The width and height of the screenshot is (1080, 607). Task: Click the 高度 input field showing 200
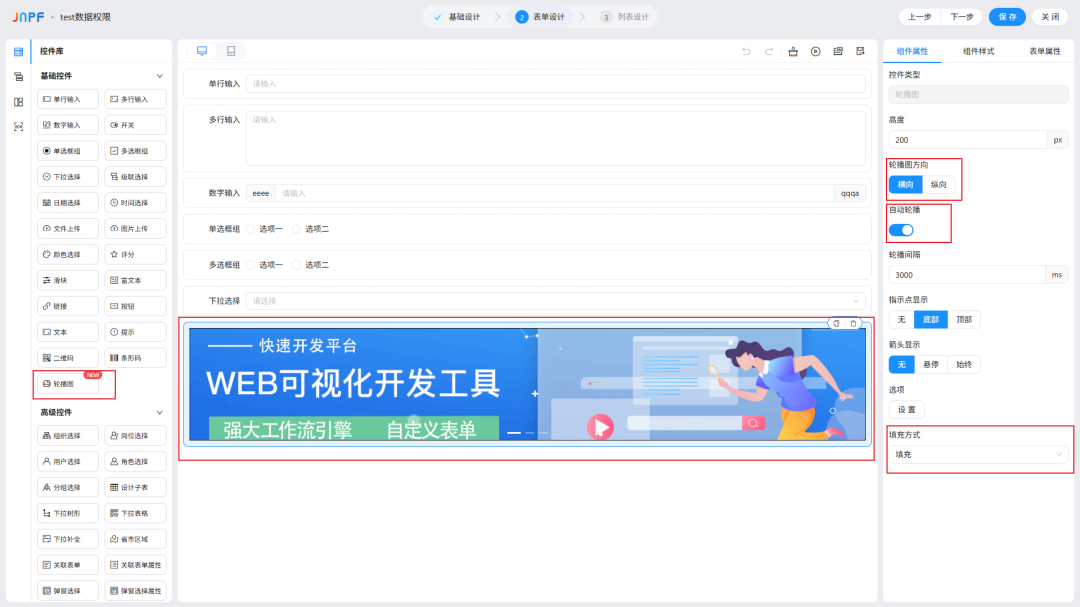coord(968,140)
